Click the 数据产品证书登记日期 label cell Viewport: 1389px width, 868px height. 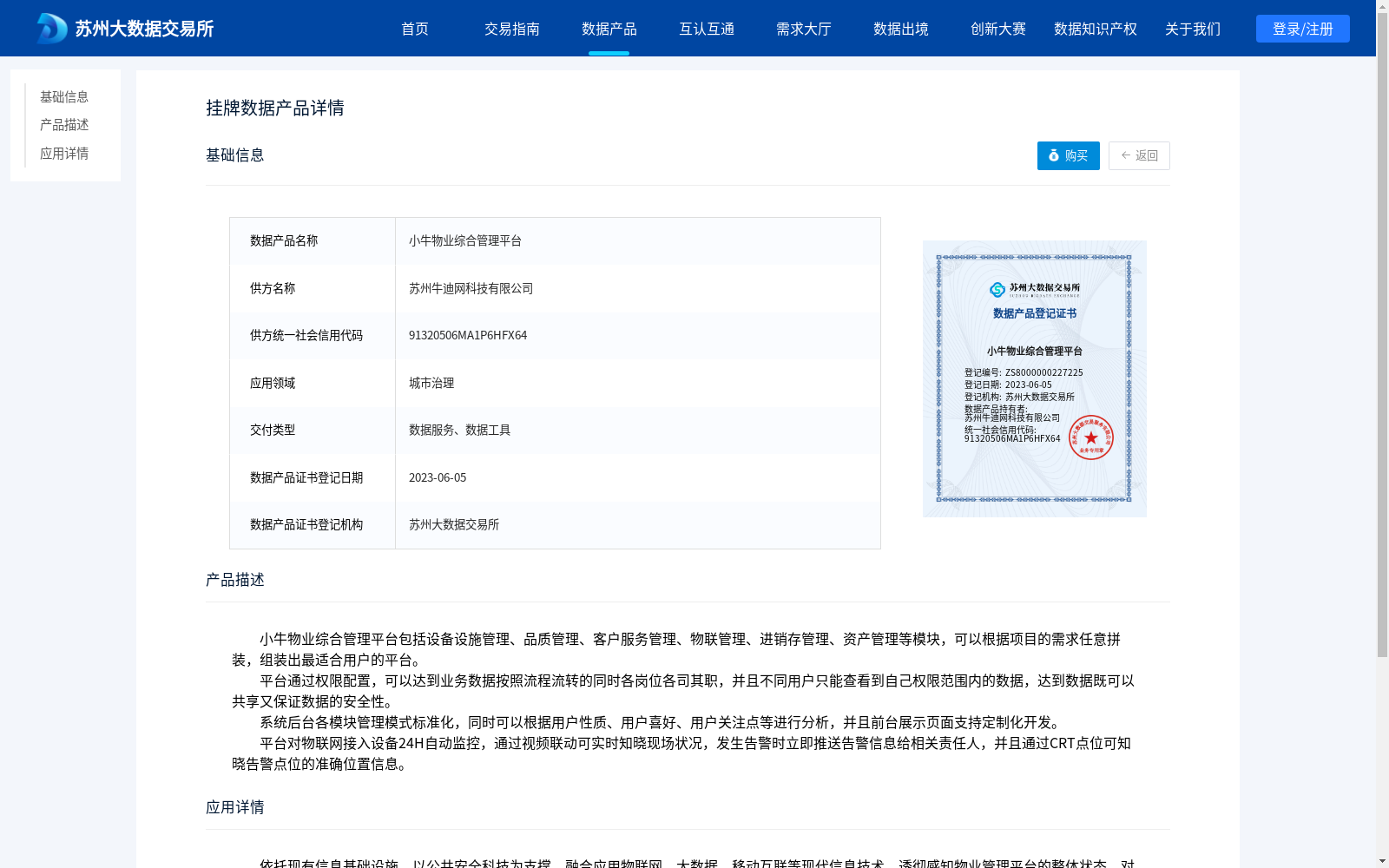tap(313, 477)
